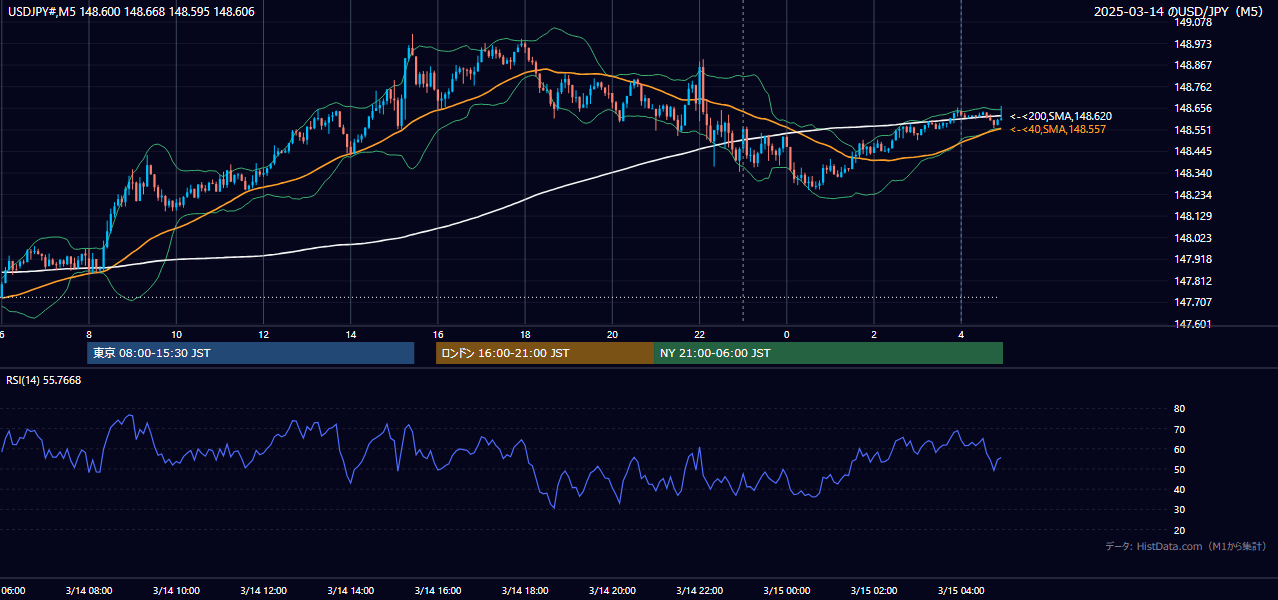Click the 3/14 14:00 date axis label

pyautogui.click(x=351, y=590)
